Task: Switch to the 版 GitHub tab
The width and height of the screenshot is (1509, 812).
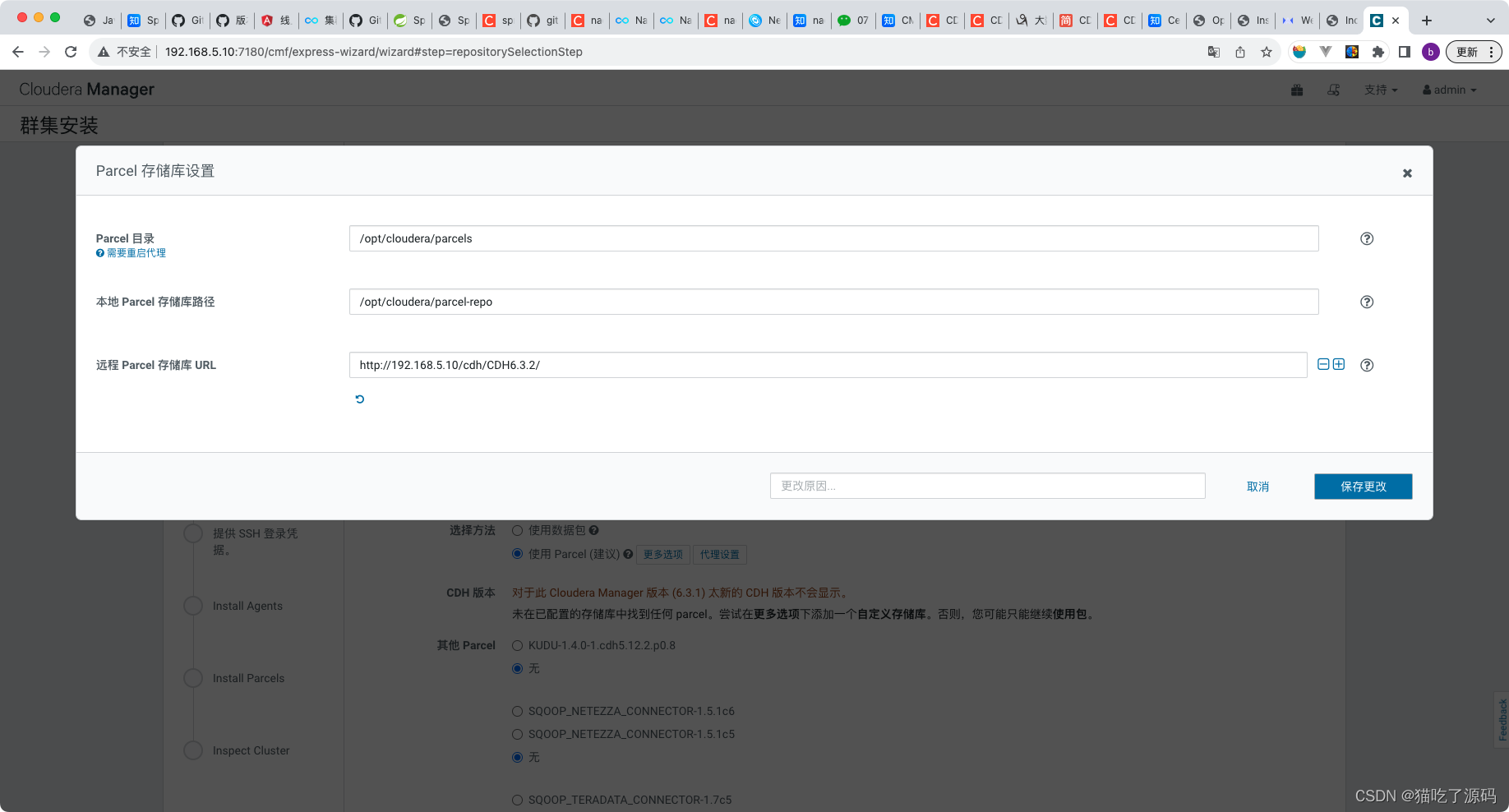Action: 232,21
